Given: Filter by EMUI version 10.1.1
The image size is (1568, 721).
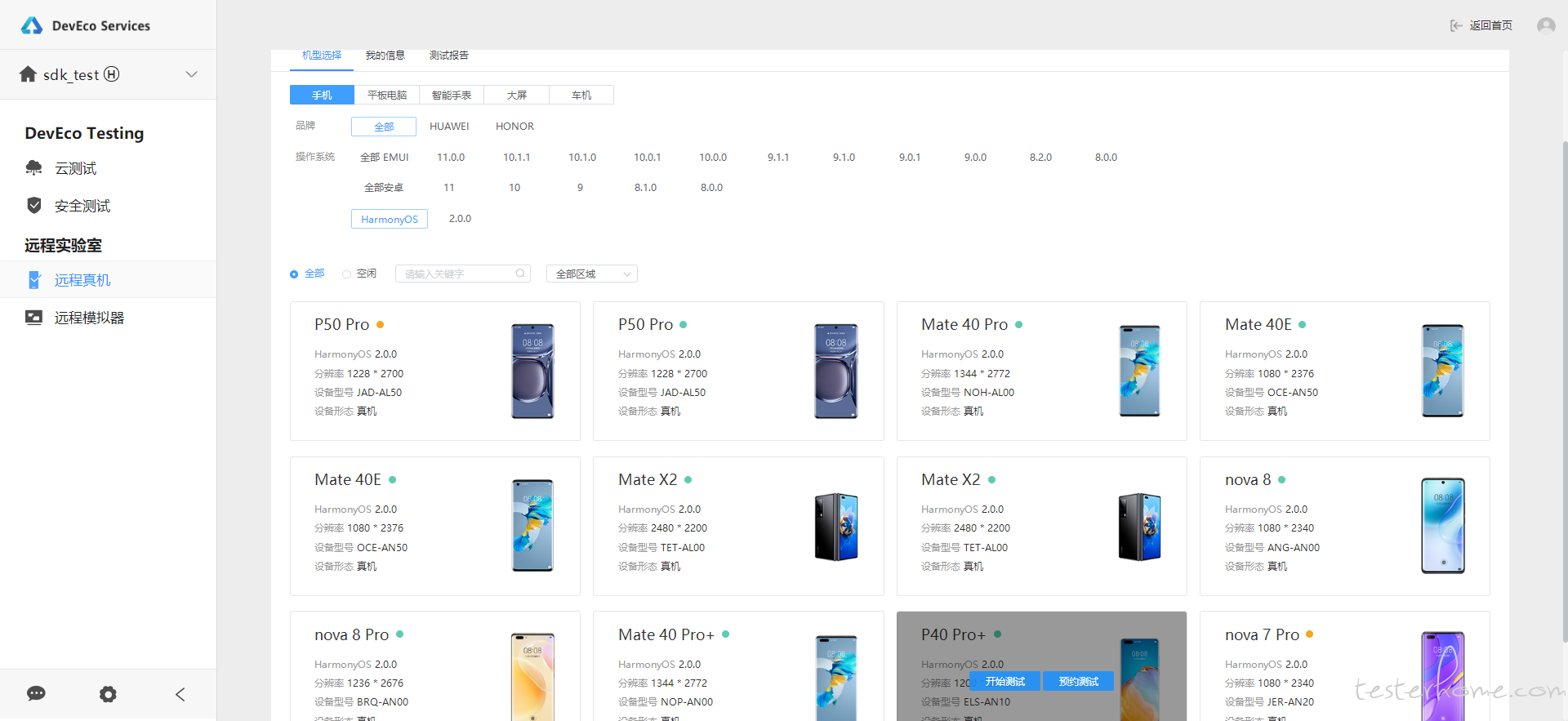Looking at the screenshot, I should coord(516,158).
